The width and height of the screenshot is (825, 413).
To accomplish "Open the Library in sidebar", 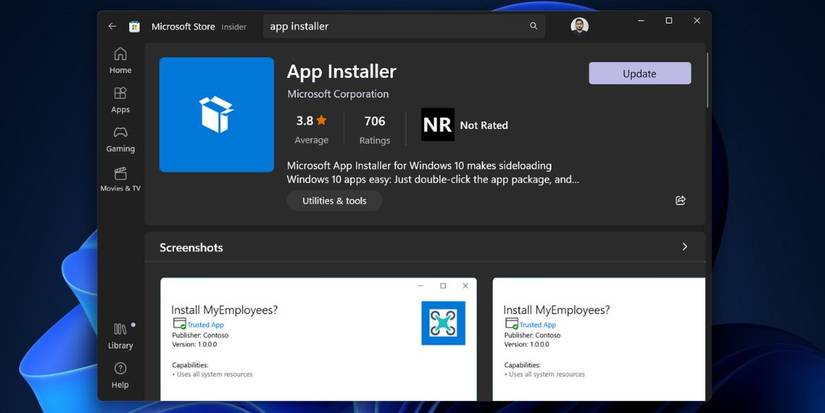I will 120,336.
